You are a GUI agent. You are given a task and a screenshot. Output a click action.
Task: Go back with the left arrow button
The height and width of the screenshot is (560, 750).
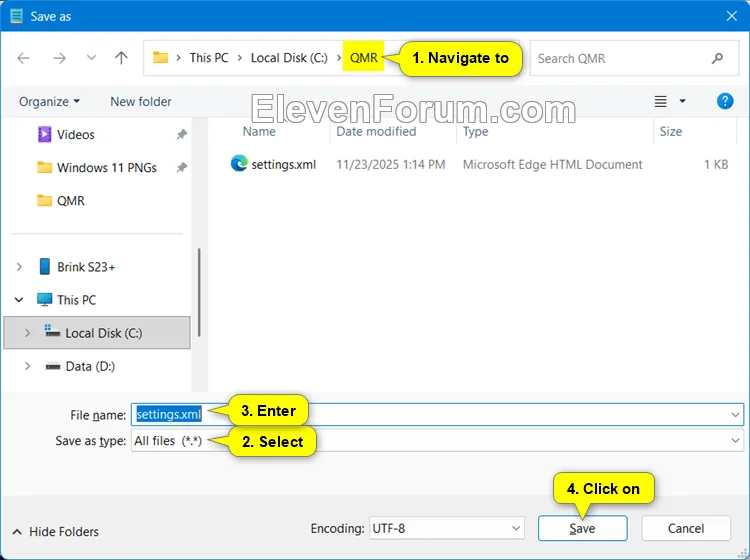(x=23, y=58)
